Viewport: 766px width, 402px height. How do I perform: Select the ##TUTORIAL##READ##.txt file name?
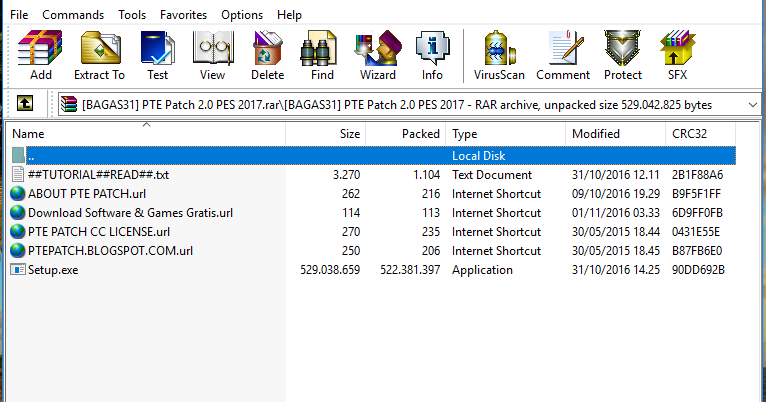98,175
